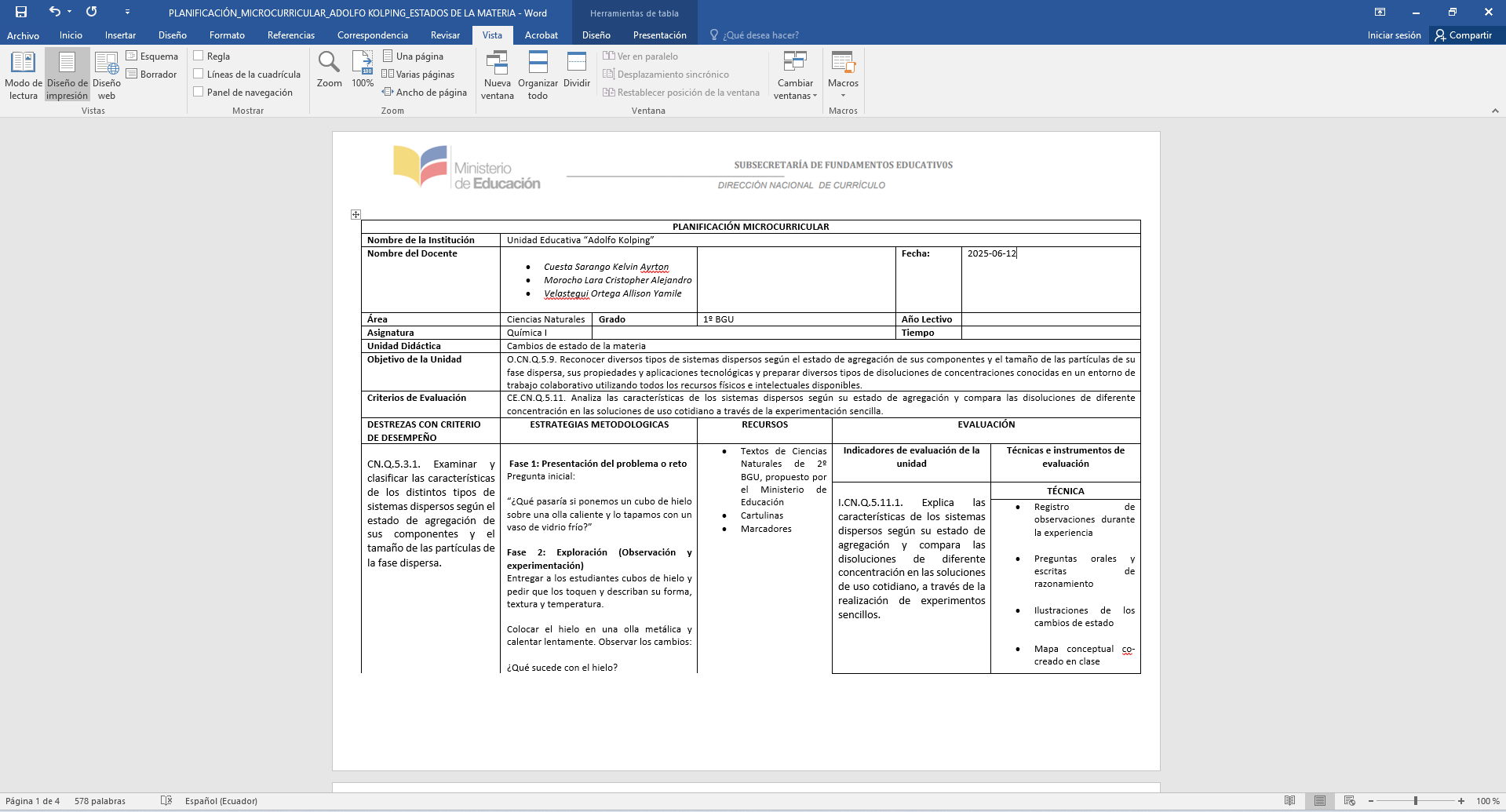Viewport: 1506px width, 812px height.
Task: Click Ciencias Naturales cell
Action: [x=545, y=319]
